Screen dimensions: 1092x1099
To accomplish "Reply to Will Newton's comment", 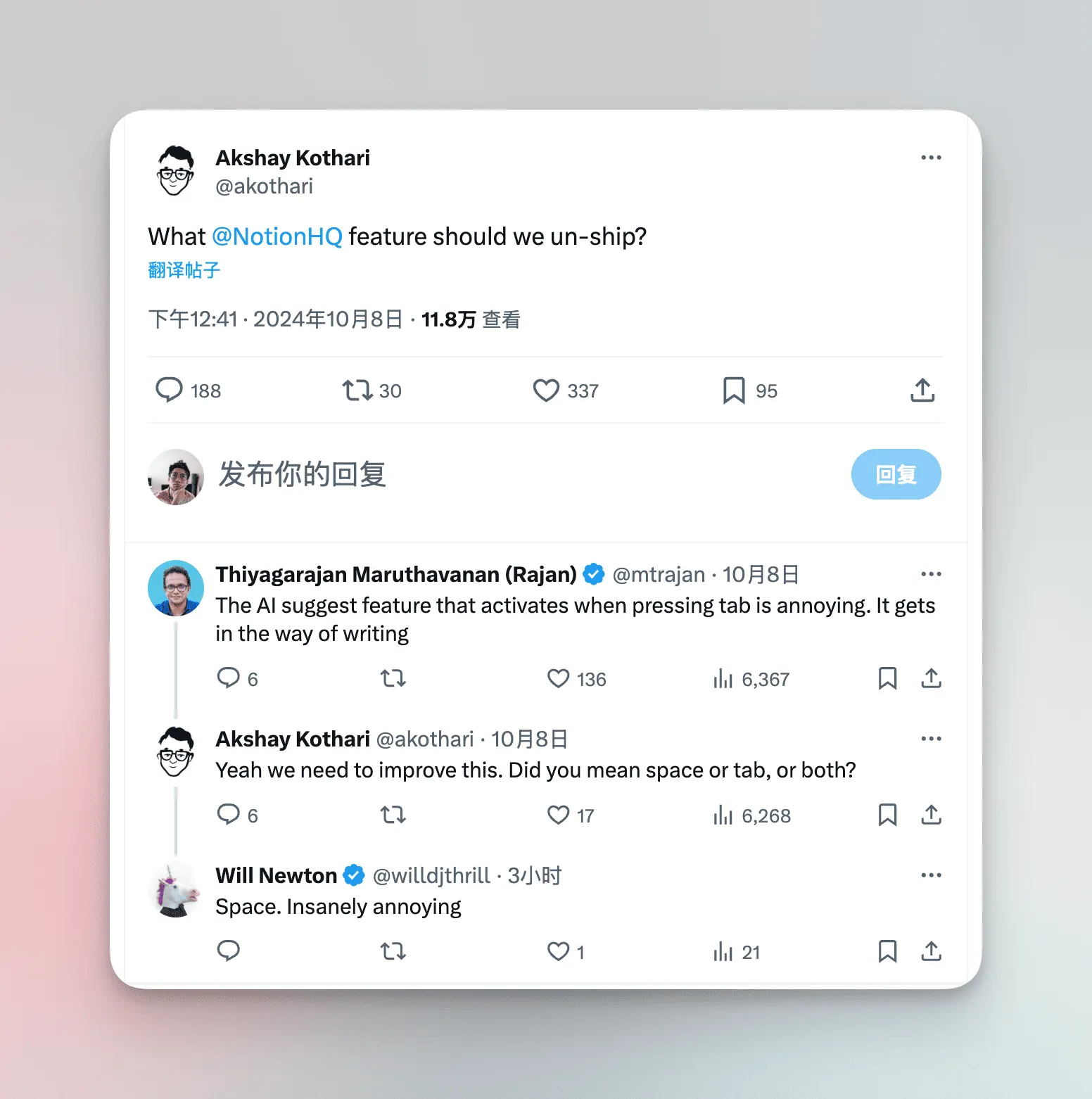I will pyautogui.click(x=229, y=951).
